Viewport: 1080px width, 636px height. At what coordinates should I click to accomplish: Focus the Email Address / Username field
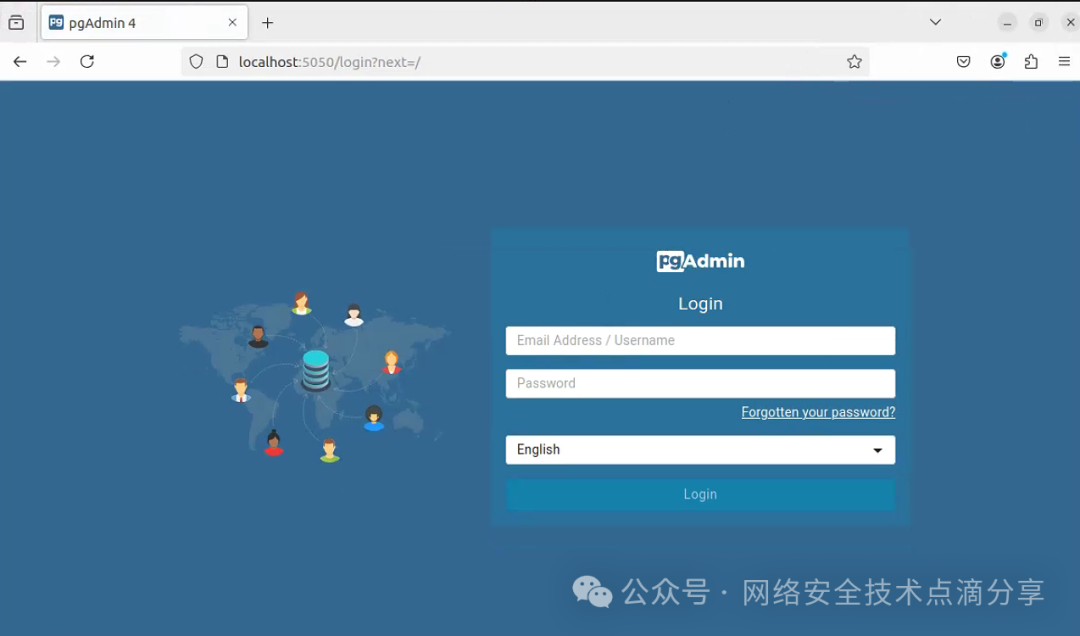point(700,340)
